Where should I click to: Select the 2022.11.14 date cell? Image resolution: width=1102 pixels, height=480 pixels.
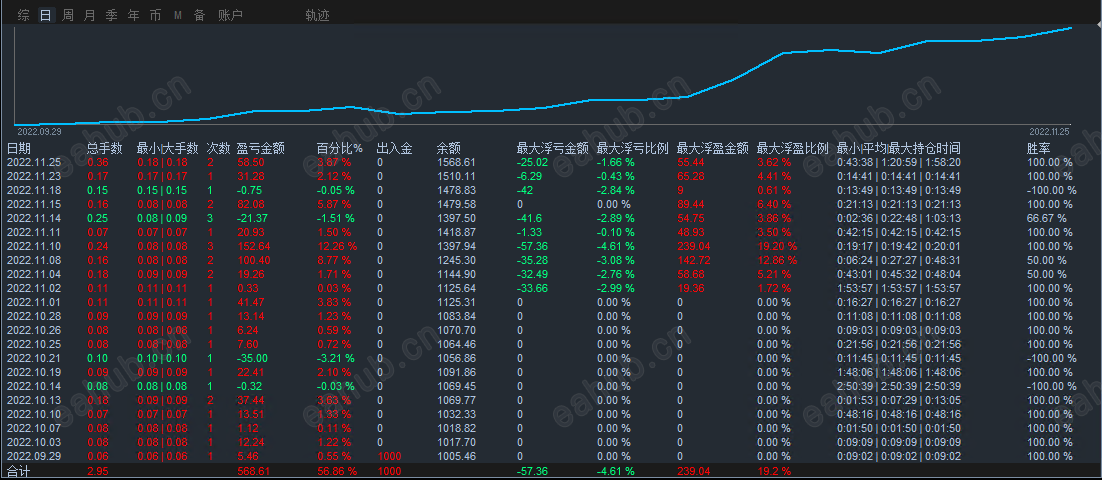tap(32, 219)
